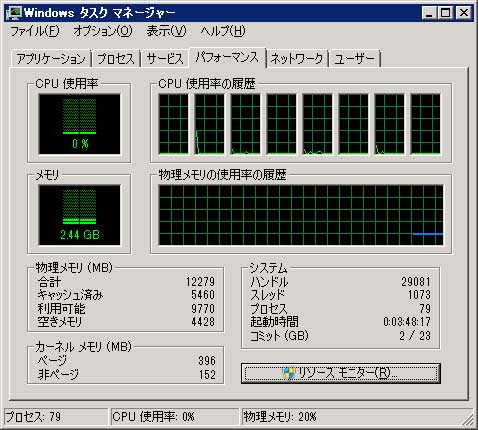Switch to the プロセス tab

(x=116, y=59)
